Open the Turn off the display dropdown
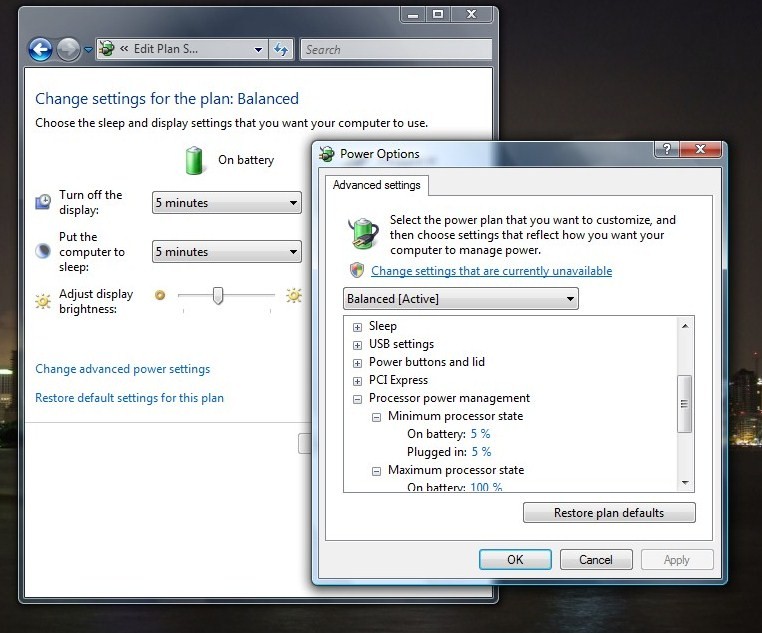The height and width of the screenshot is (633, 762). 226,203
